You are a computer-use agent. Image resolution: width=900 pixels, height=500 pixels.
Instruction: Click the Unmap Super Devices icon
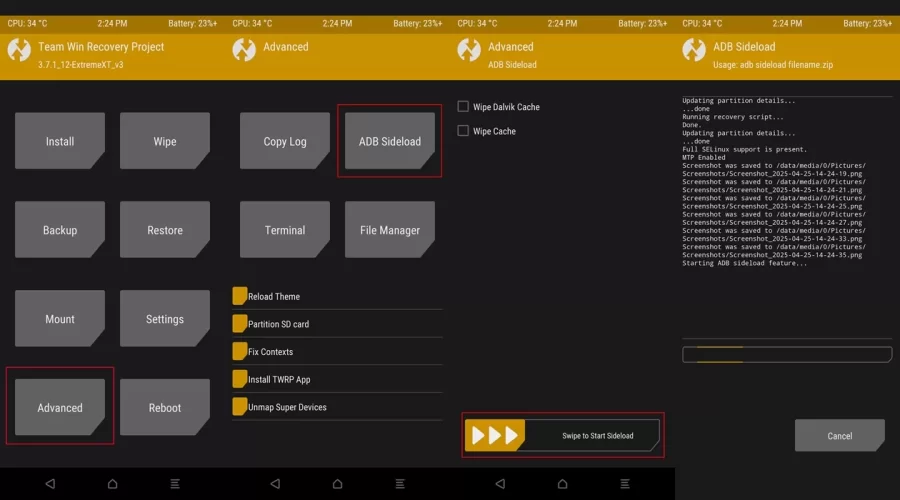240,407
